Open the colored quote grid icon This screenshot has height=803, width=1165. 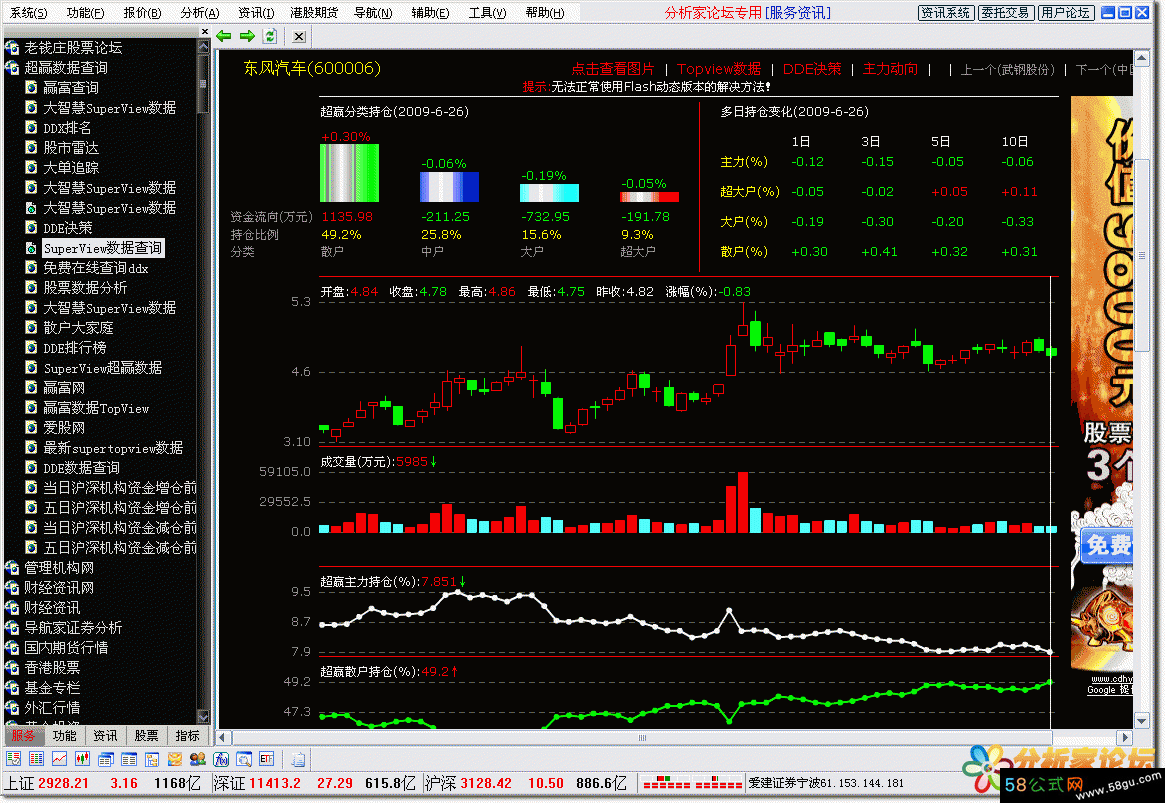point(36,759)
